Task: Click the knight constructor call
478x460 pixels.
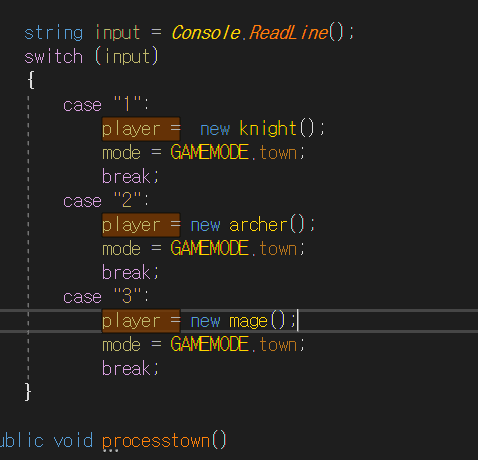Action: pyautogui.click(x=268, y=129)
